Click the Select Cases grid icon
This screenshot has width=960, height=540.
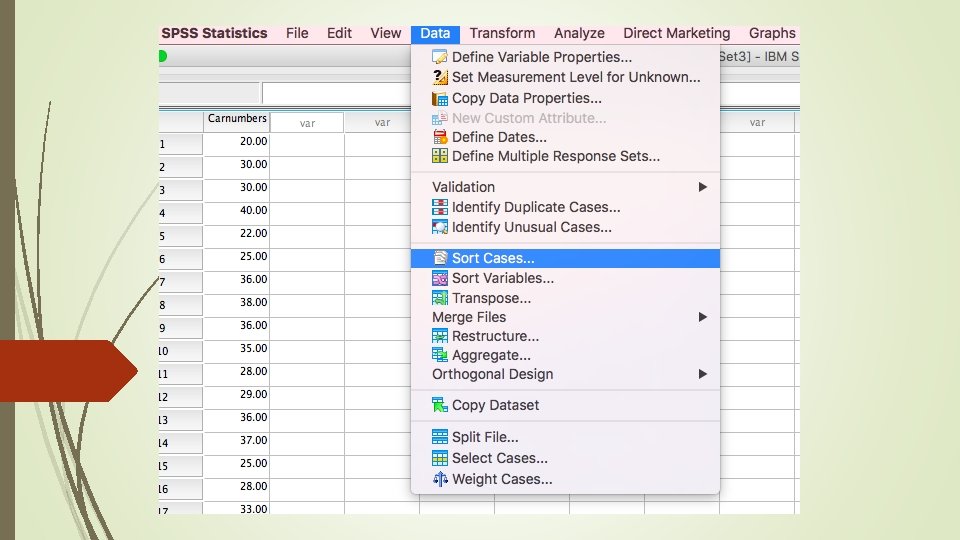click(x=440, y=458)
